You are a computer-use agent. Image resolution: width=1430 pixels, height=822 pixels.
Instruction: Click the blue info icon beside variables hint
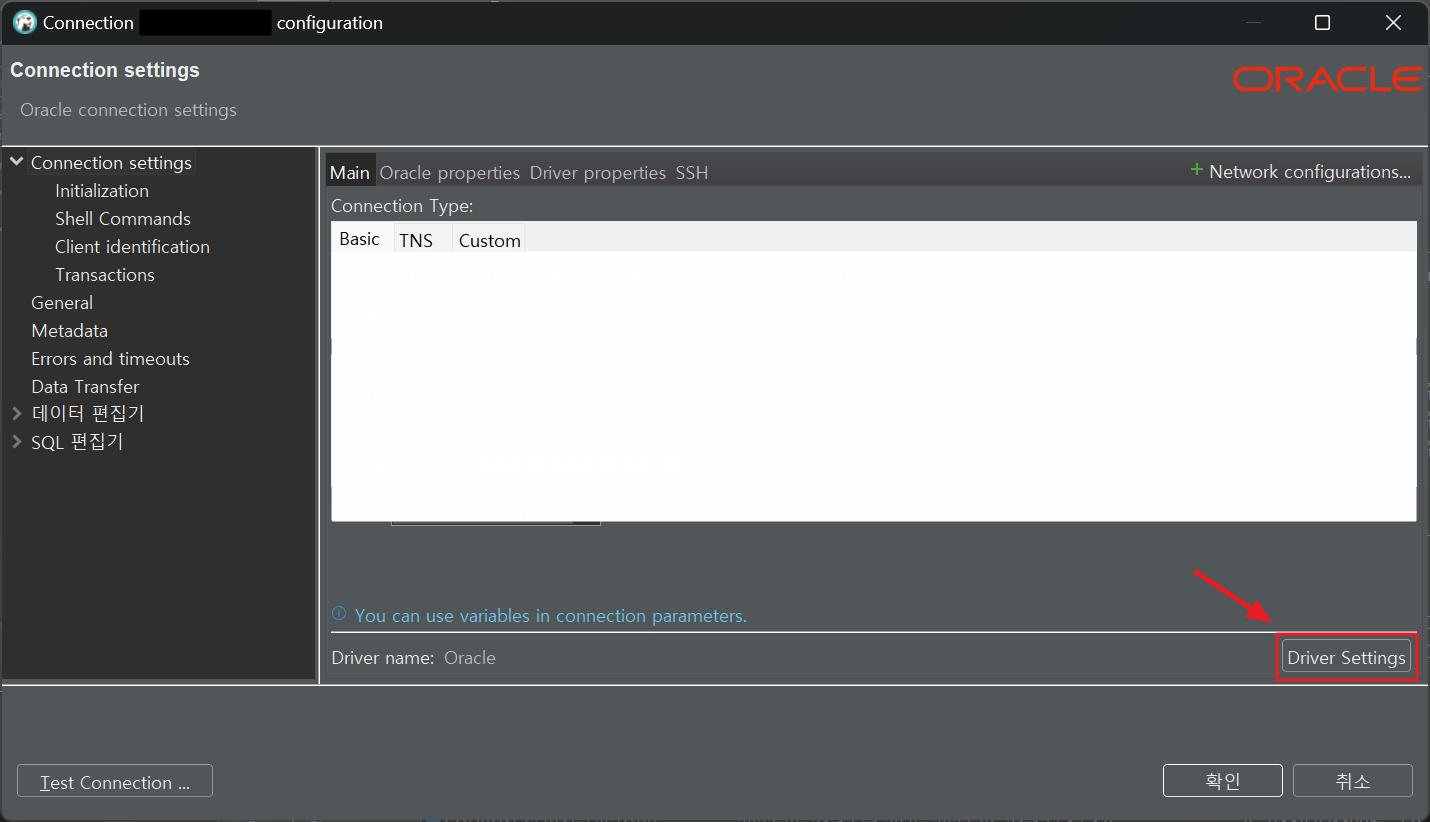pyautogui.click(x=339, y=614)
